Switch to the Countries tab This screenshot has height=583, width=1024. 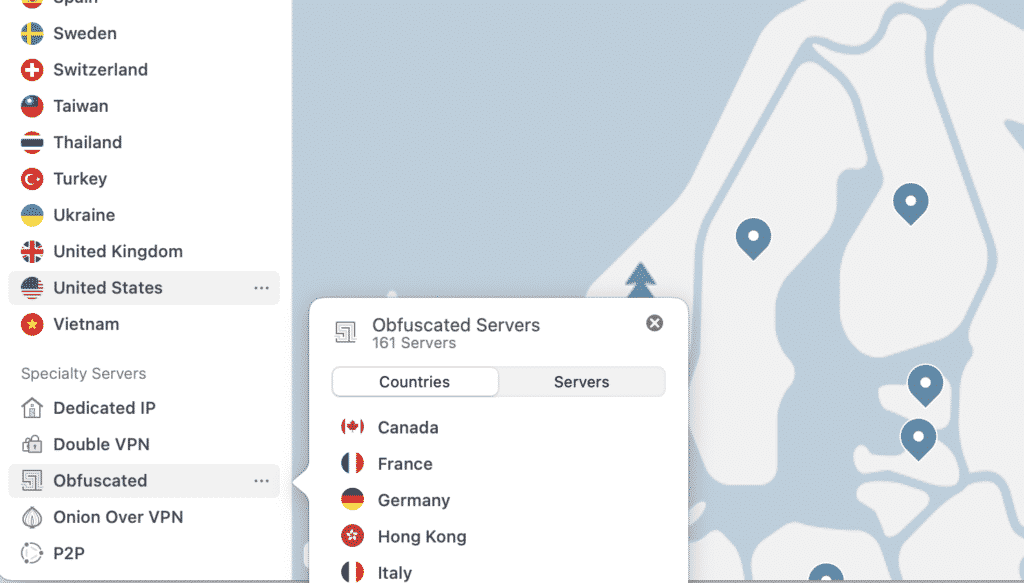click(414, 382)
